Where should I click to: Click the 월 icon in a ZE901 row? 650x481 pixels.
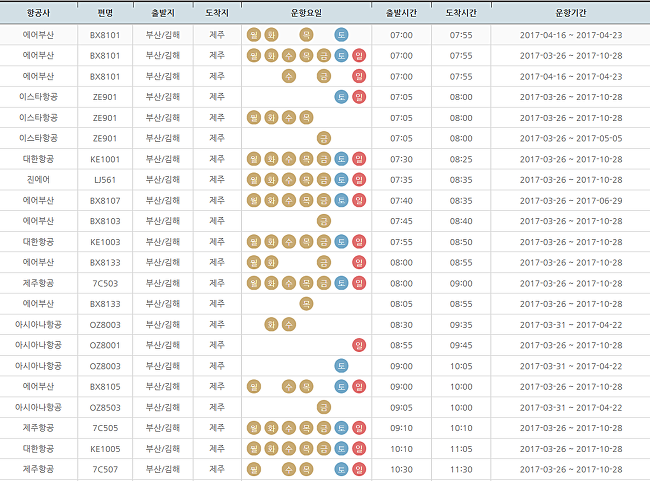pyautogui.click(x=254, y=118)
